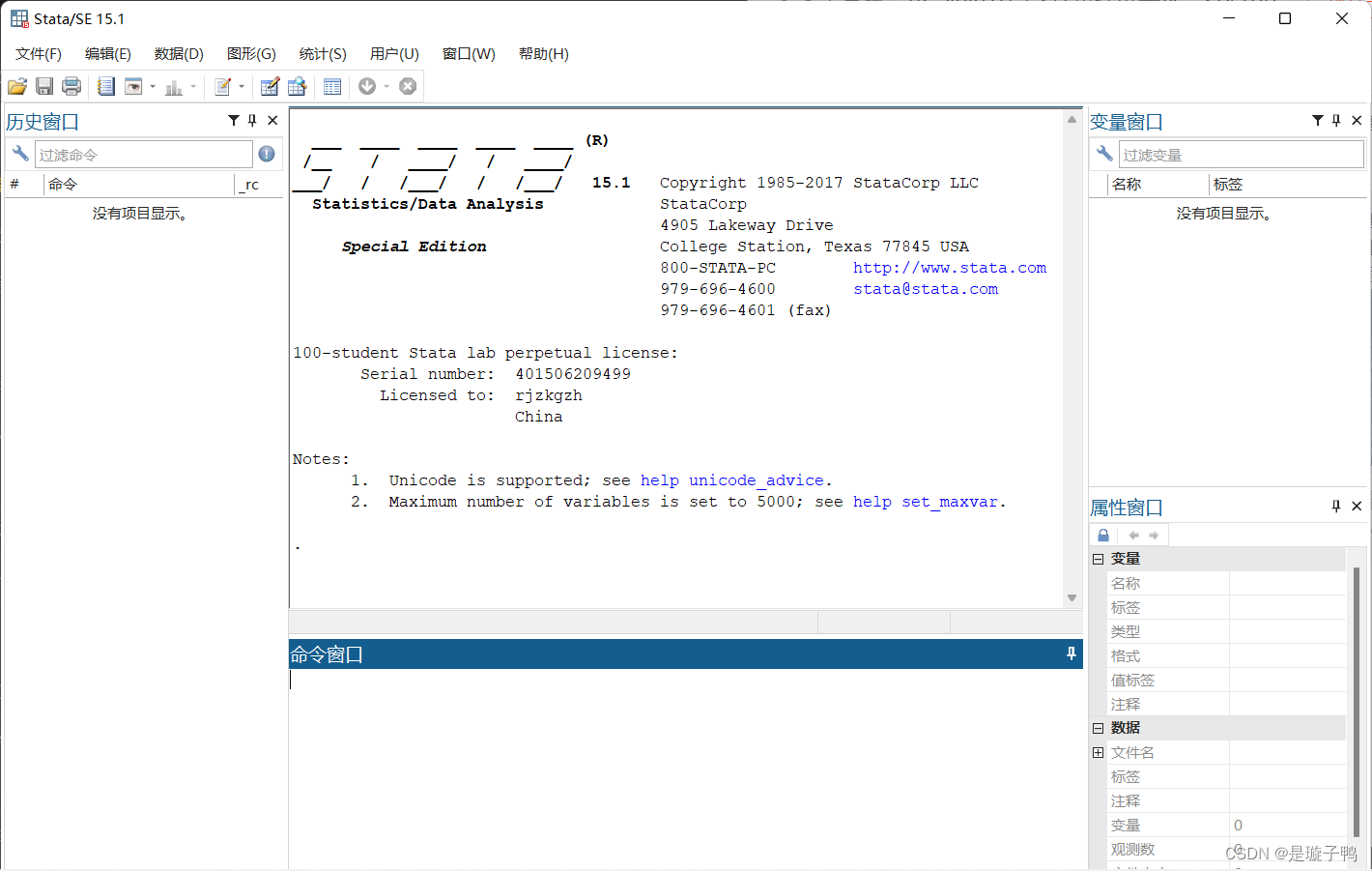Click the 标签 column header in 变量窗口
The image size is (1372, 871).
tap(1288, 184)
